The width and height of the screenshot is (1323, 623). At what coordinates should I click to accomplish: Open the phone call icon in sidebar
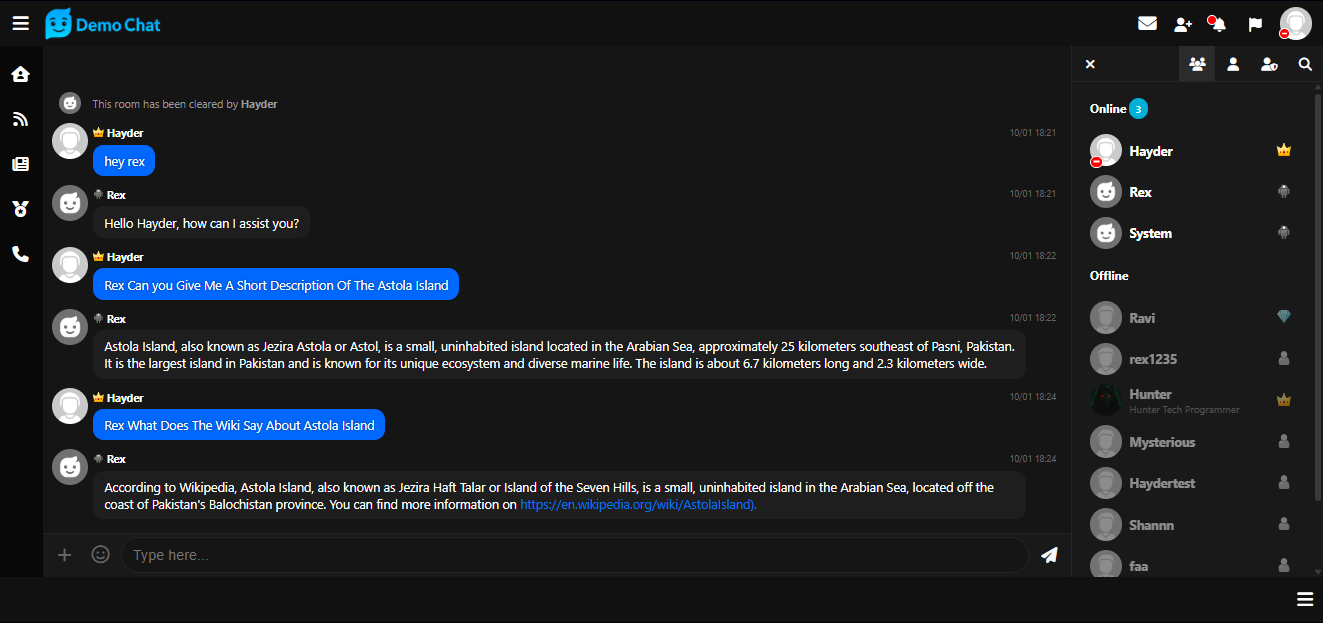coord(20,254)
